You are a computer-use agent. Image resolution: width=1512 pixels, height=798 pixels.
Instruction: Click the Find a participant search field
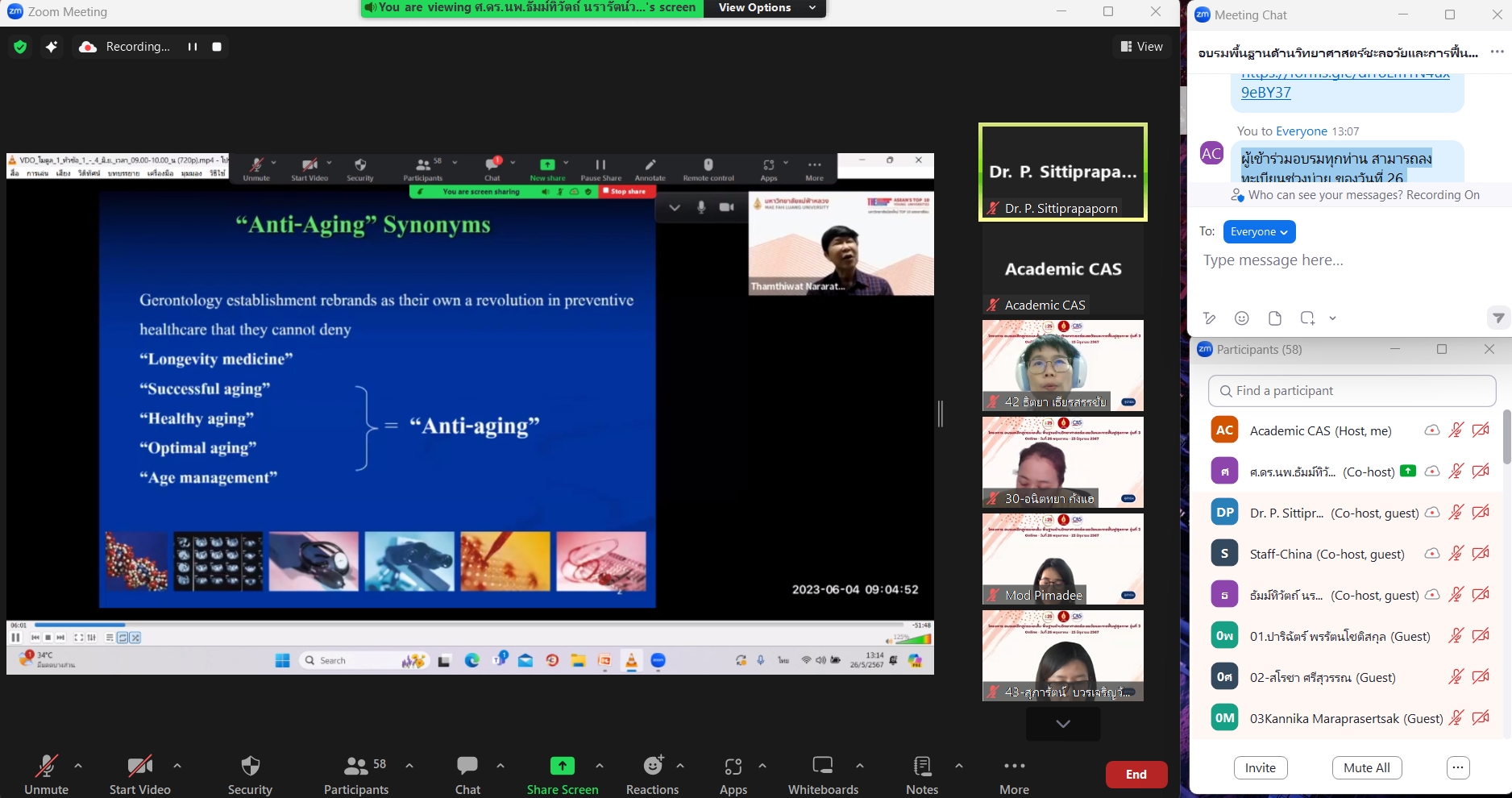tap(1352, 391)
